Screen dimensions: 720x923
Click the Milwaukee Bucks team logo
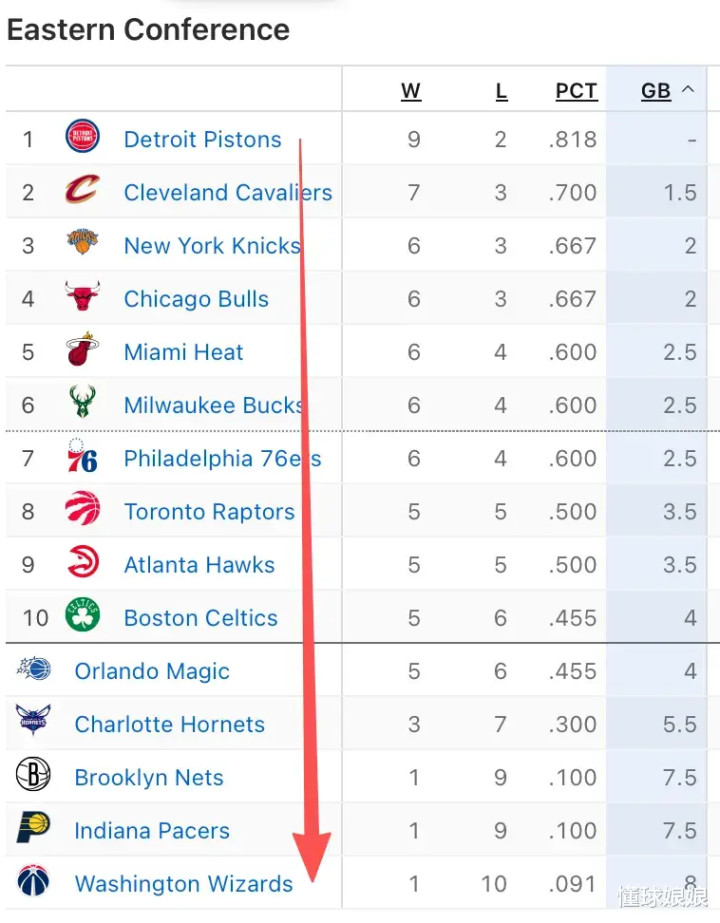coord(83,403)
